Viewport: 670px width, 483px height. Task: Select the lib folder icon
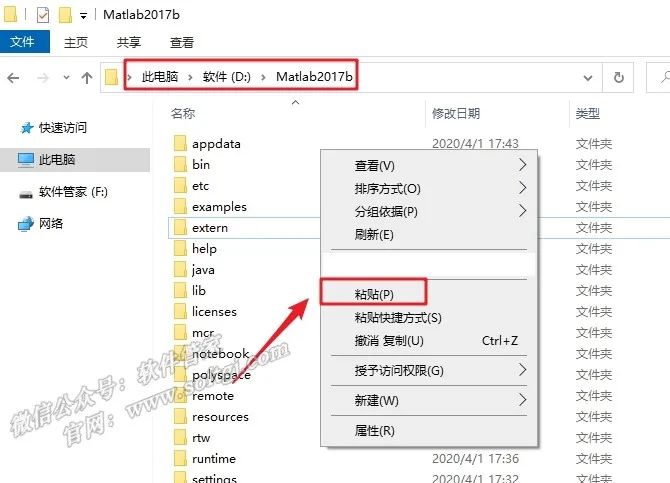(x=180, y=290)
